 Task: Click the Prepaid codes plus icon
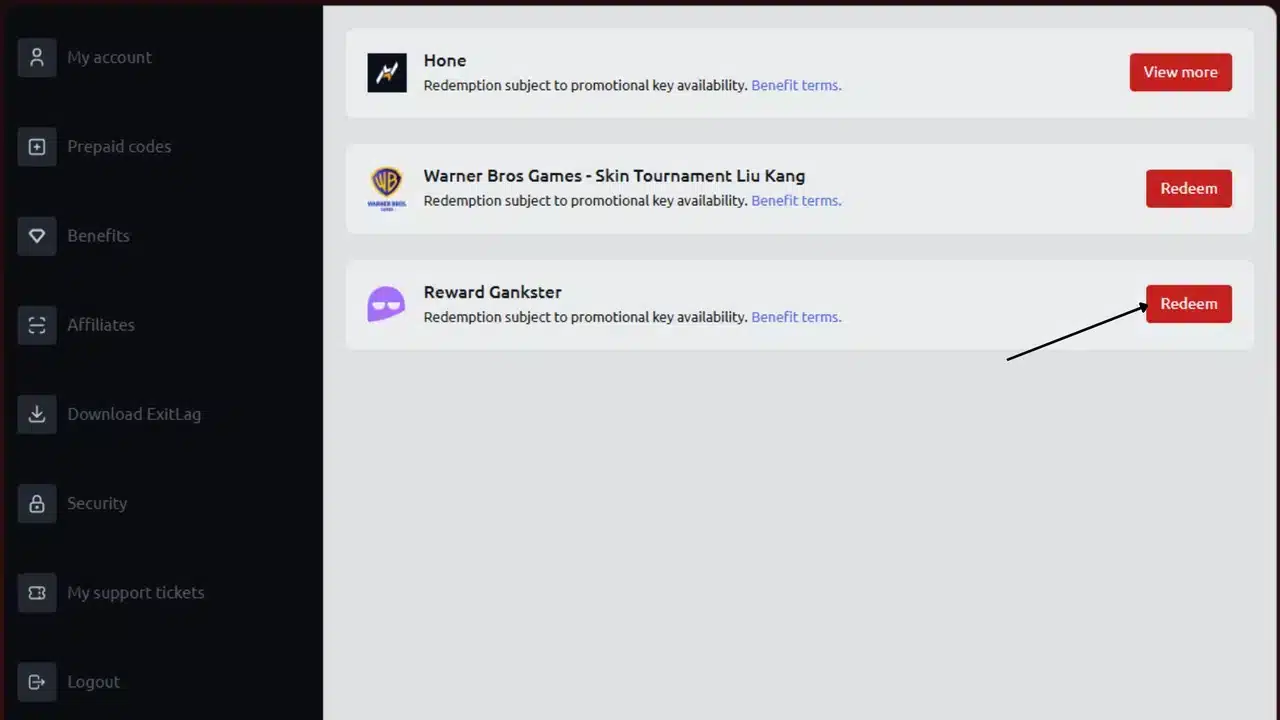tap(37, 147)
